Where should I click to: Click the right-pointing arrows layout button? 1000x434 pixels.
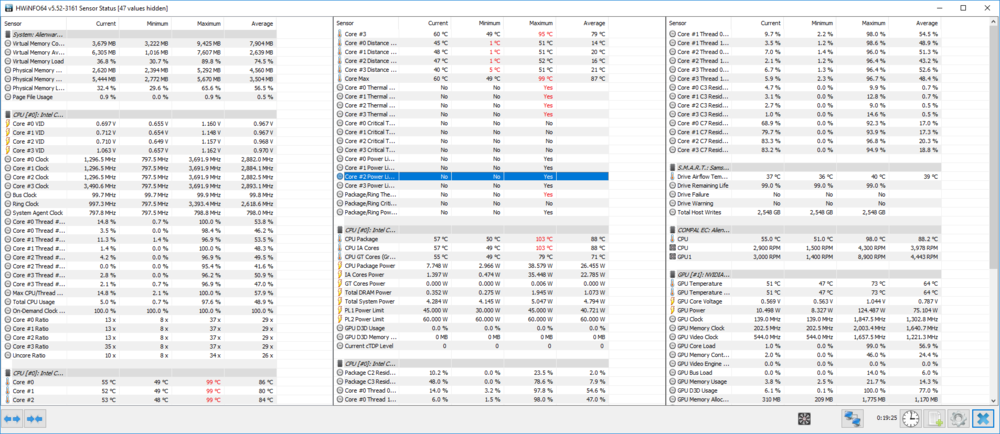point(36,418)
